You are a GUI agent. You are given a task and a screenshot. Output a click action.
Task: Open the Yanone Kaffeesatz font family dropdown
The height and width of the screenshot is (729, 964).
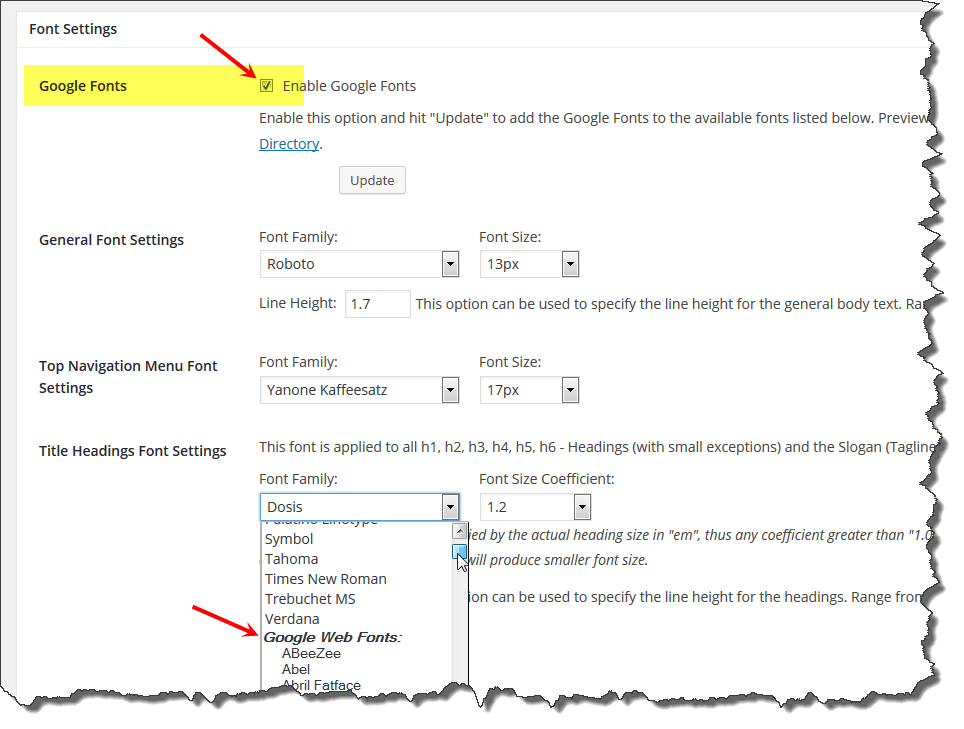(x=359, y=390)
